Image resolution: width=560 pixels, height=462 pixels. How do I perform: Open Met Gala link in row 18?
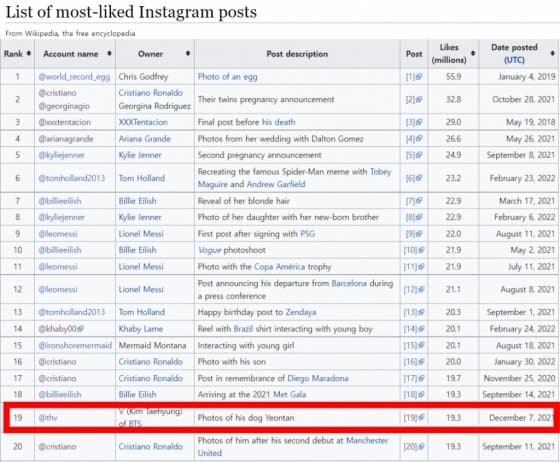(290, 395)
